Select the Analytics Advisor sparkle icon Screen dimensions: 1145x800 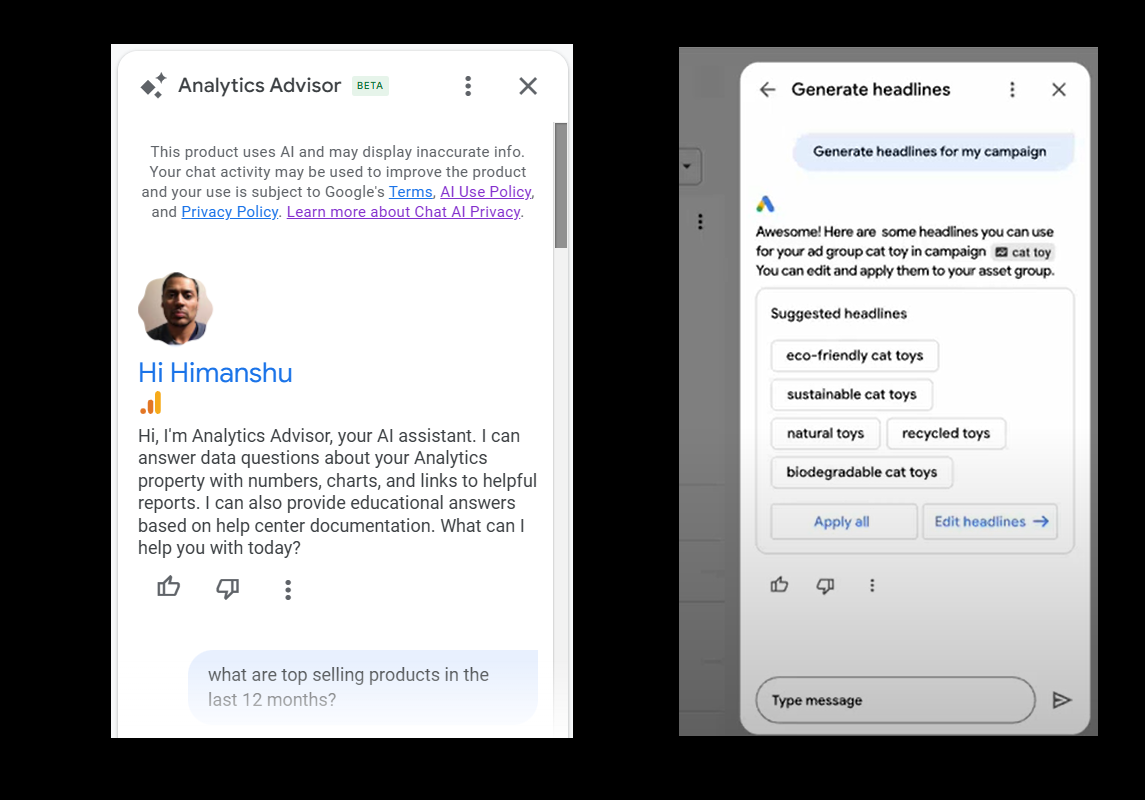pos(152,86)
